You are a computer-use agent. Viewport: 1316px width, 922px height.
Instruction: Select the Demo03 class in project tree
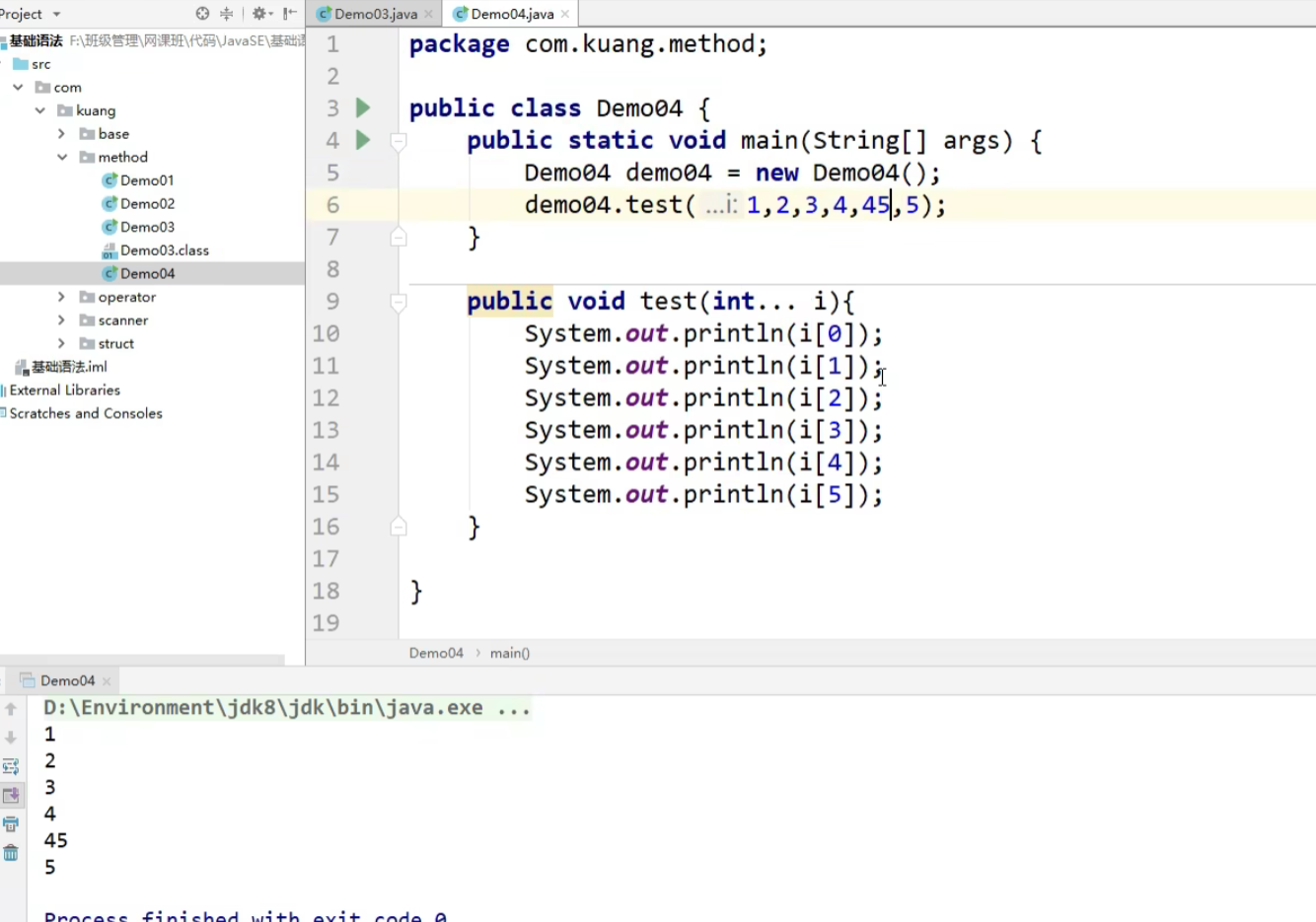click(x=147, y=227)
